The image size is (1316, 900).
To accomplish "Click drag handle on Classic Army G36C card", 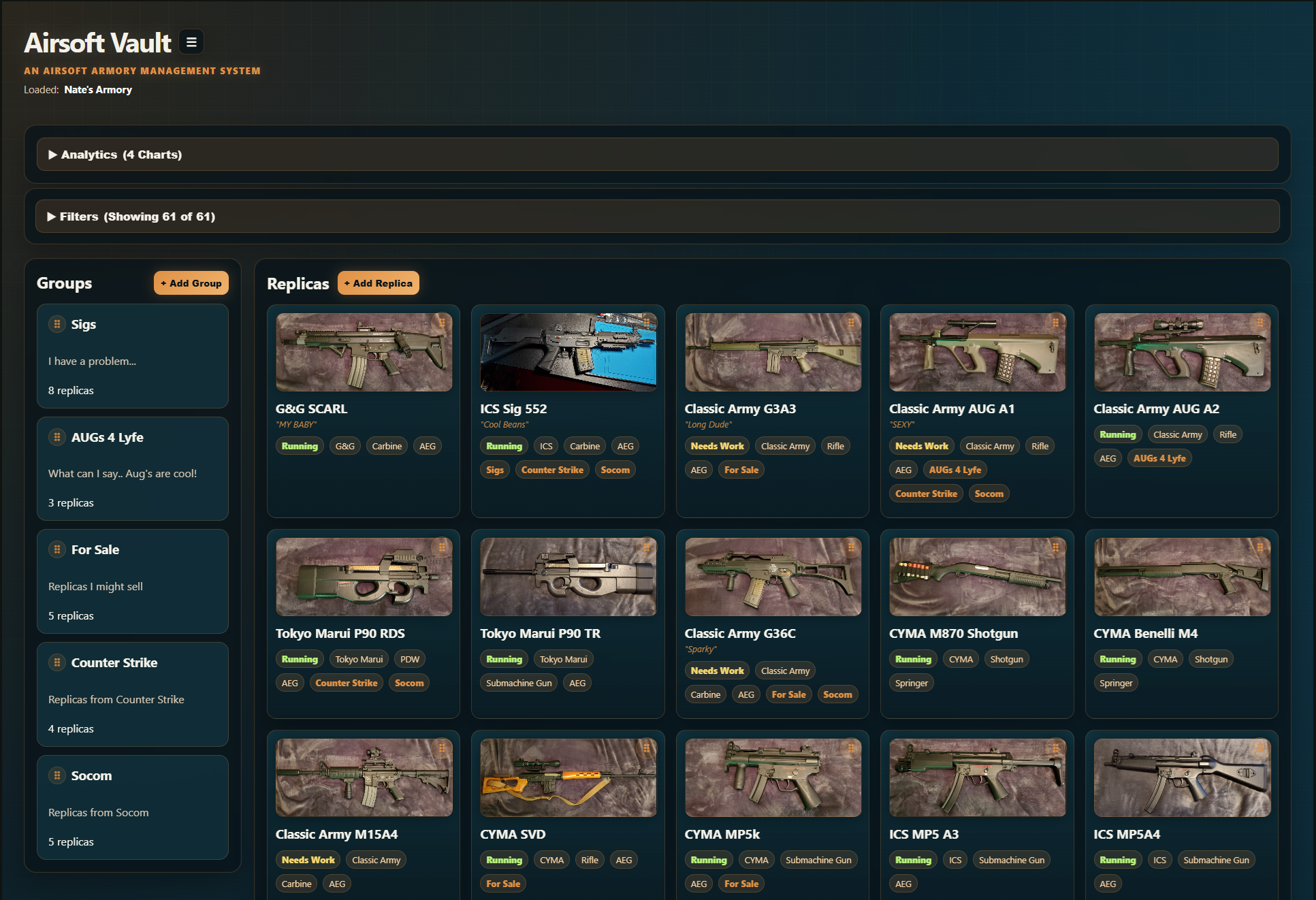I will click(x=851, y=547).
